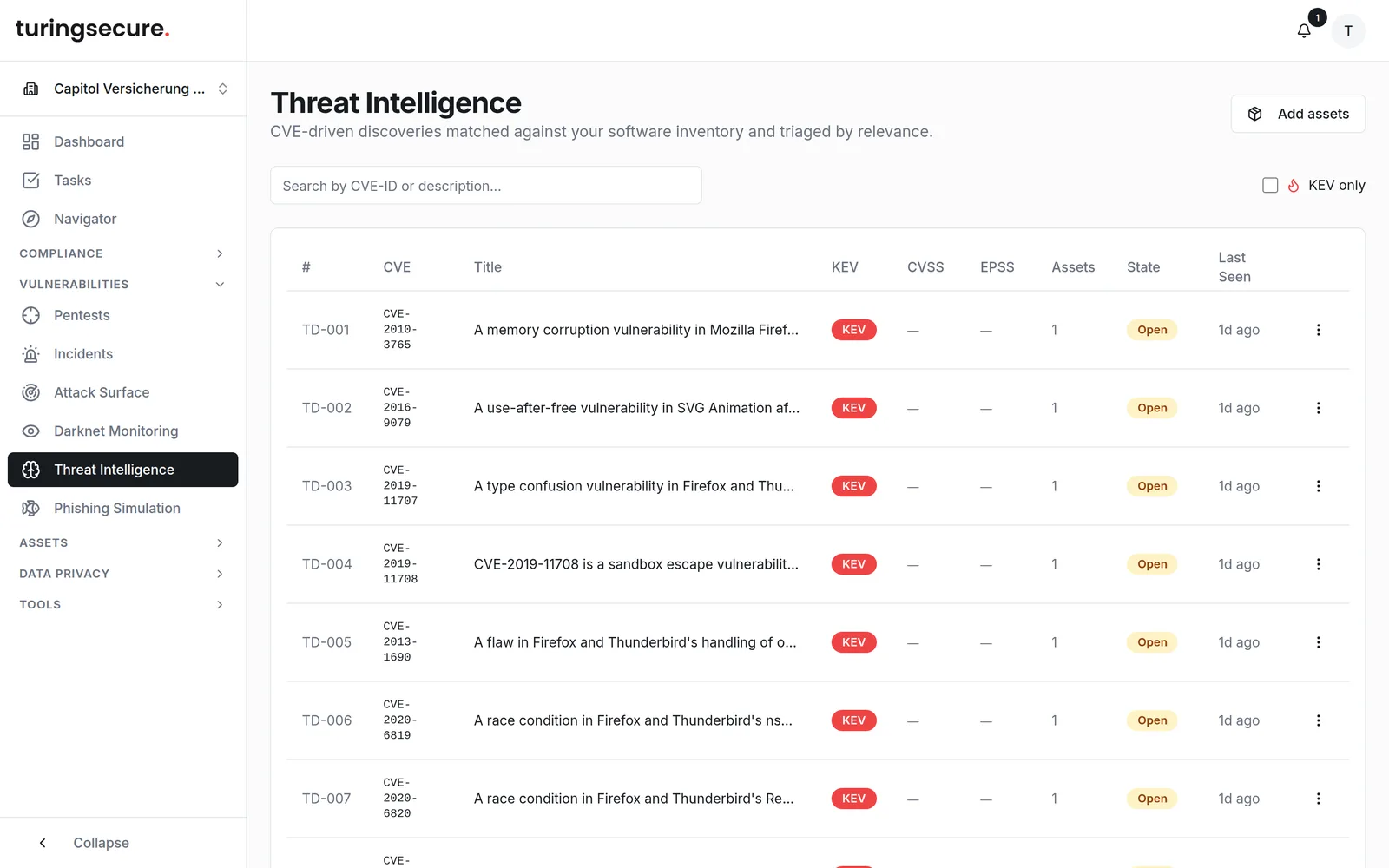The height and width of the screenshot is (868, 1389).
Task: Click the Add assets button
Action: [x=1298, y=114]
